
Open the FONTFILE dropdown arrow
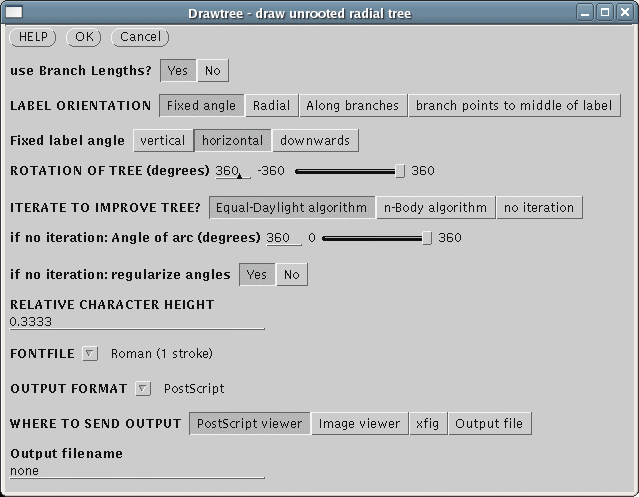90,354
